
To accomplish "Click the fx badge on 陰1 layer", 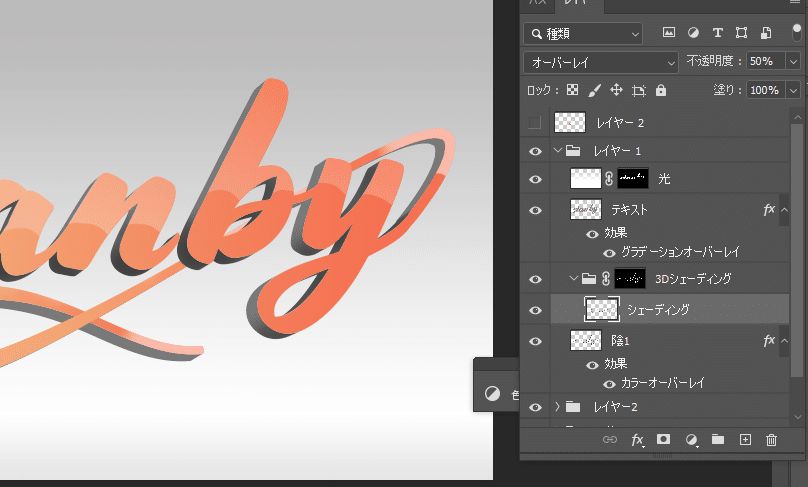I will pyautogui.click(x=769, y=340).
